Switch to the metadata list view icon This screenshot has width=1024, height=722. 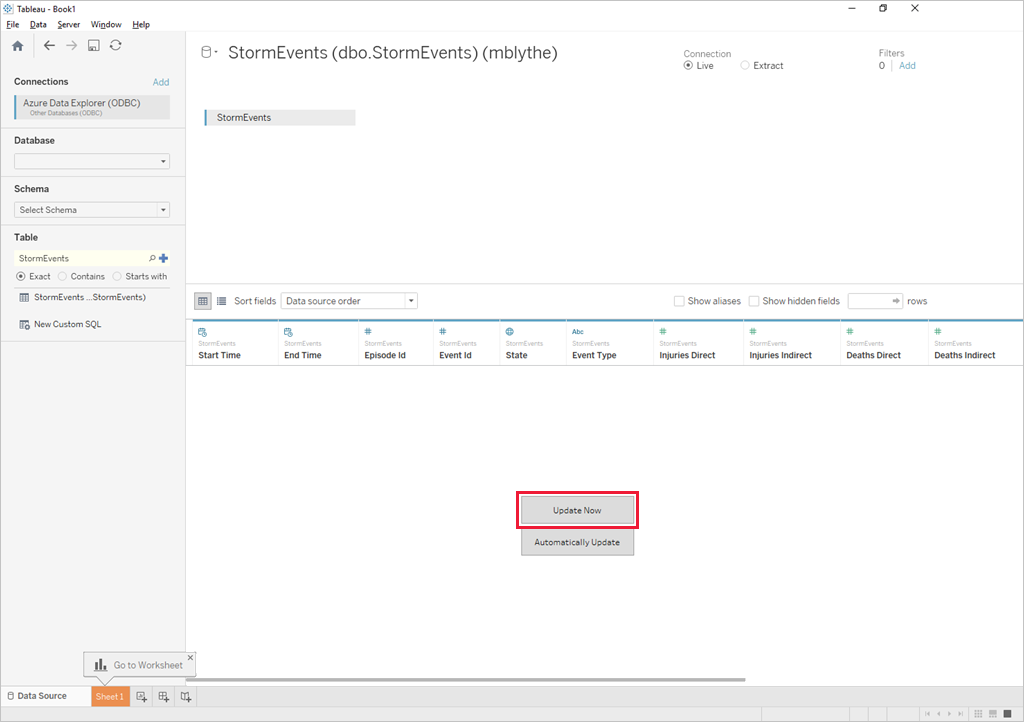click(221, 301)
